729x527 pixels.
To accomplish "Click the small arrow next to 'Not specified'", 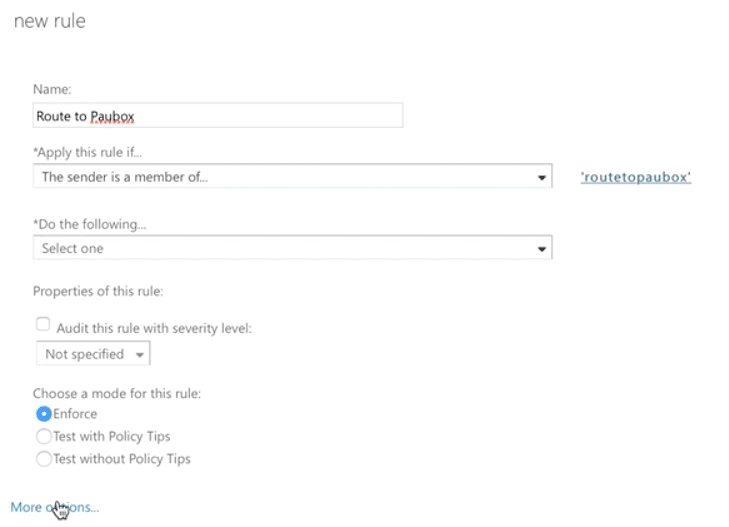I will pos(139,355).
